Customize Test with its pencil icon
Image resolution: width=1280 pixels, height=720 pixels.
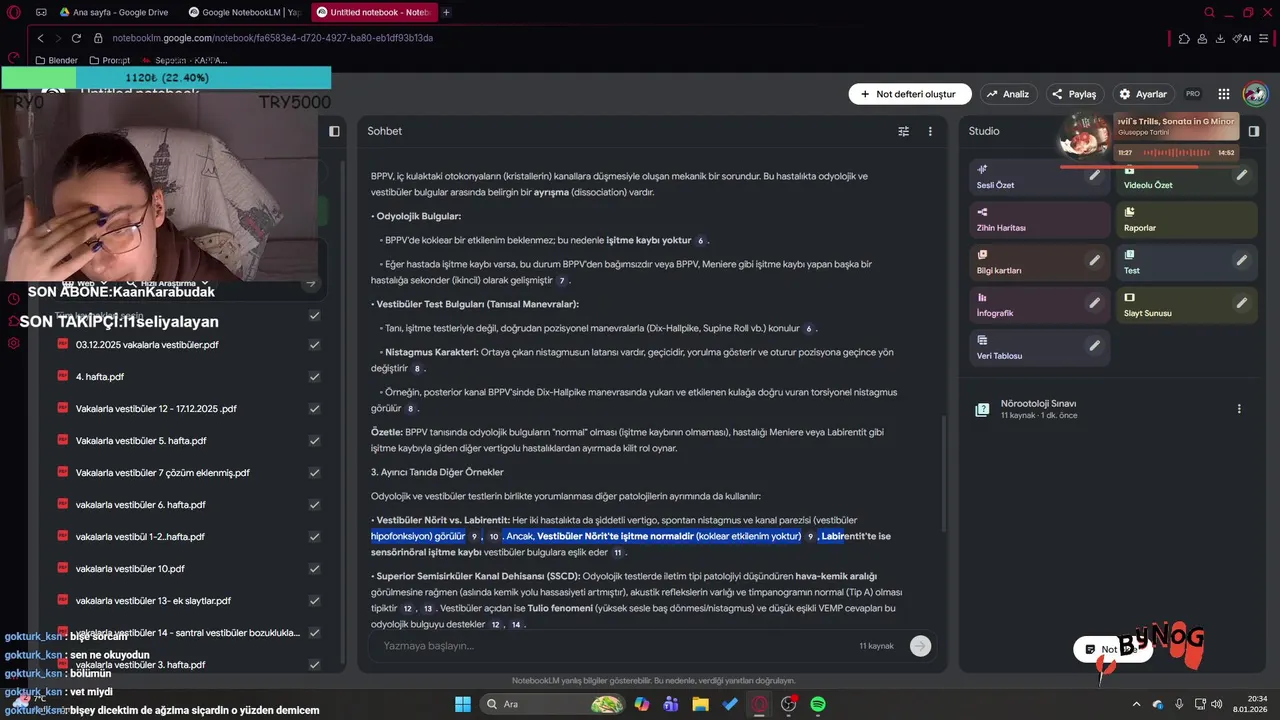tap(1242, 261)
